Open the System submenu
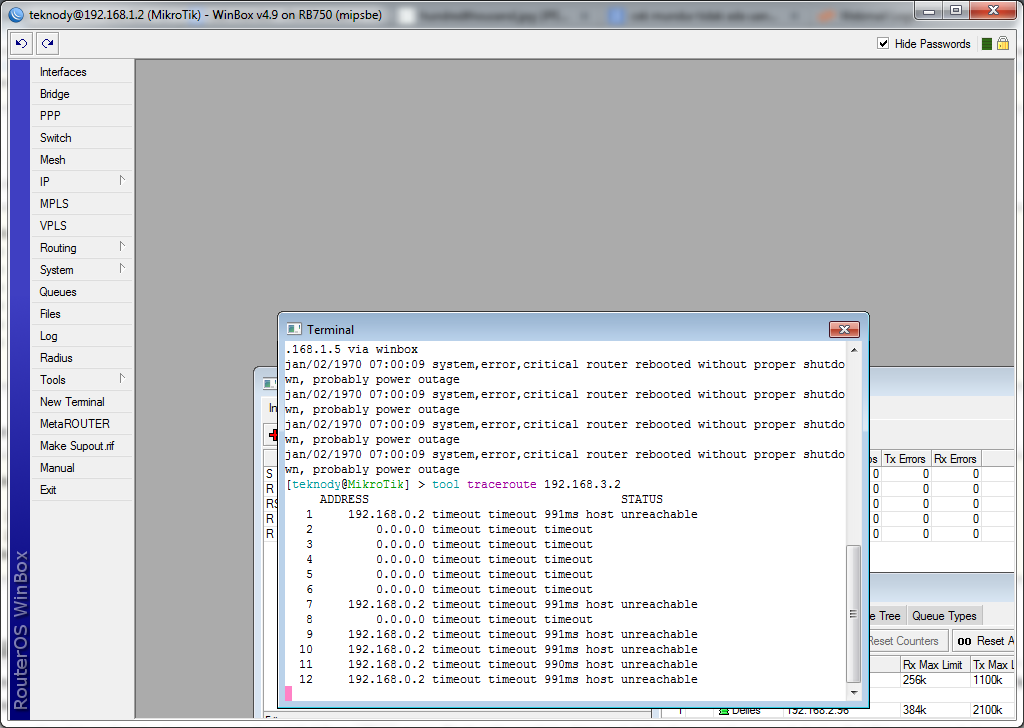The image size is (1024, 728). pos(81,270)
